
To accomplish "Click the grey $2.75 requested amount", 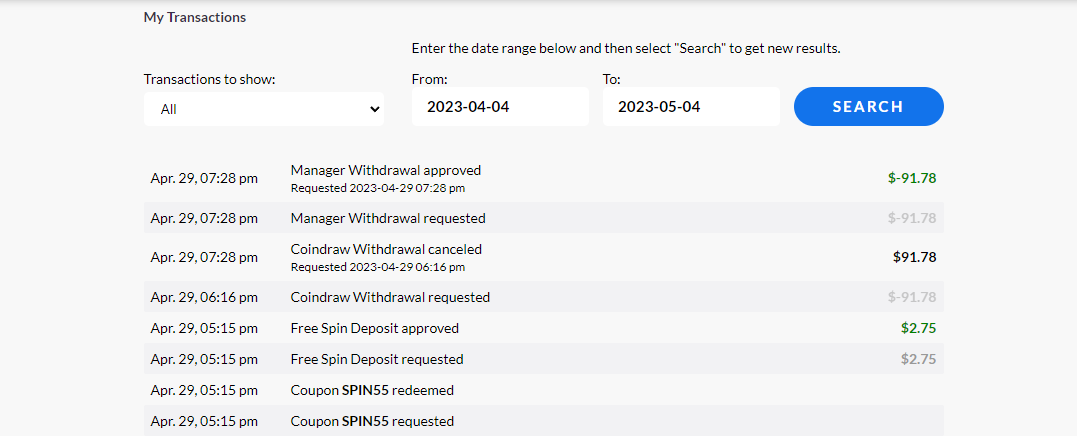I will click(x=918, y=359).
